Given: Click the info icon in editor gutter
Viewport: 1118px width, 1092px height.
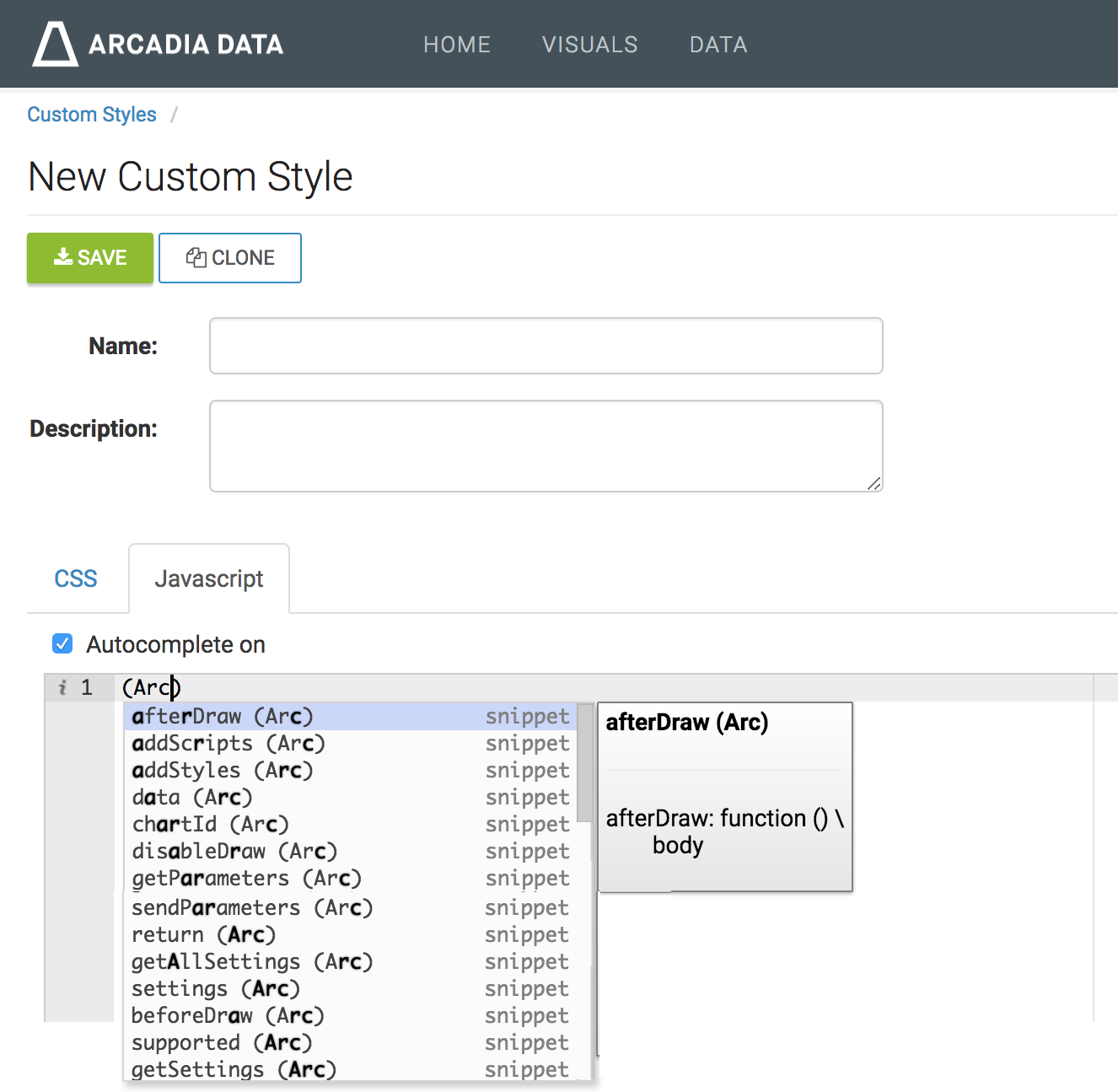Looking at the screenshot, I should (62, 688).
